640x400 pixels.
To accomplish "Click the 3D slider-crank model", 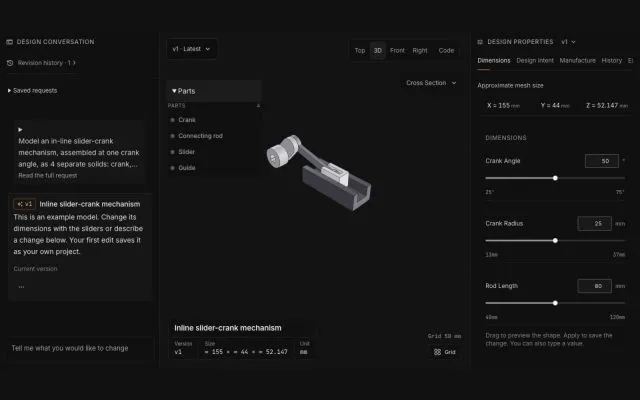I will tap(319, 172).
